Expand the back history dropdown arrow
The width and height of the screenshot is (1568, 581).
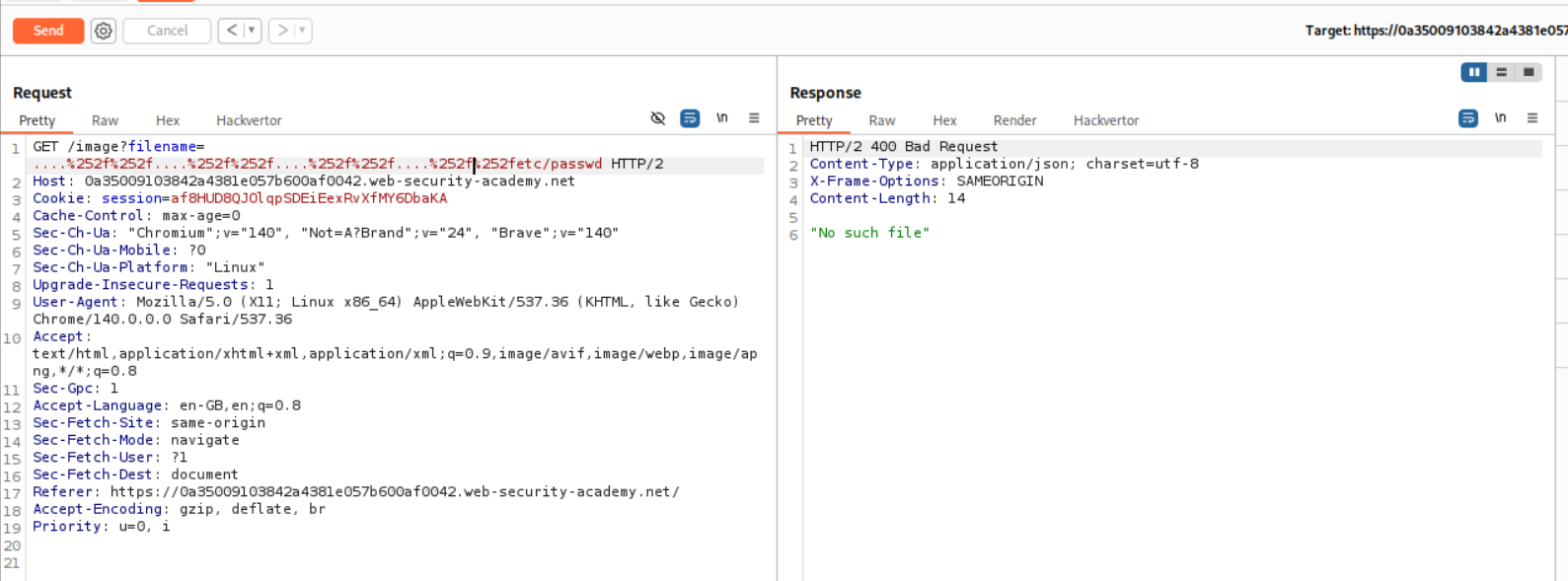252,31
